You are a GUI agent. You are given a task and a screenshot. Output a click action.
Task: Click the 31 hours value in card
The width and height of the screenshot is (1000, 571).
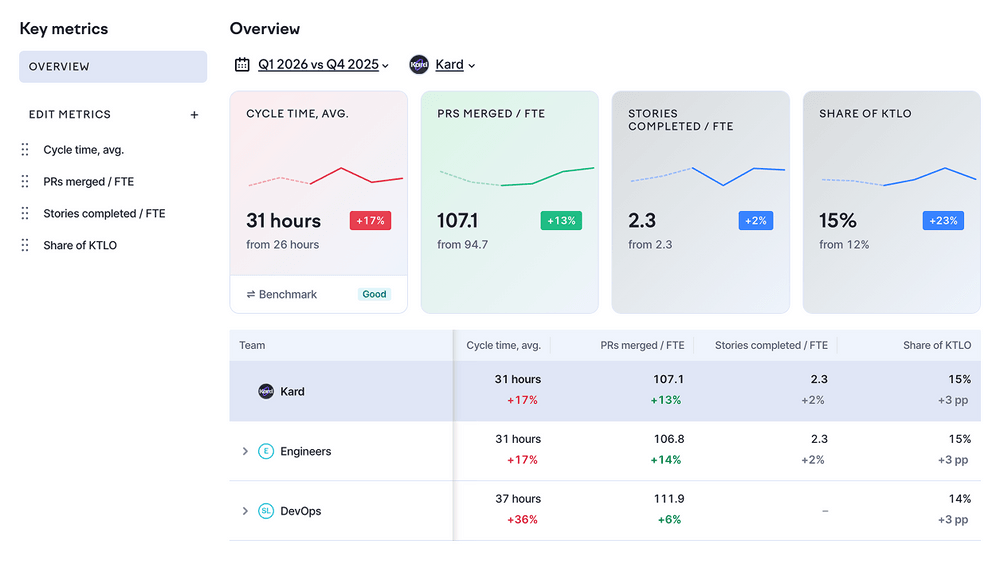283,221
